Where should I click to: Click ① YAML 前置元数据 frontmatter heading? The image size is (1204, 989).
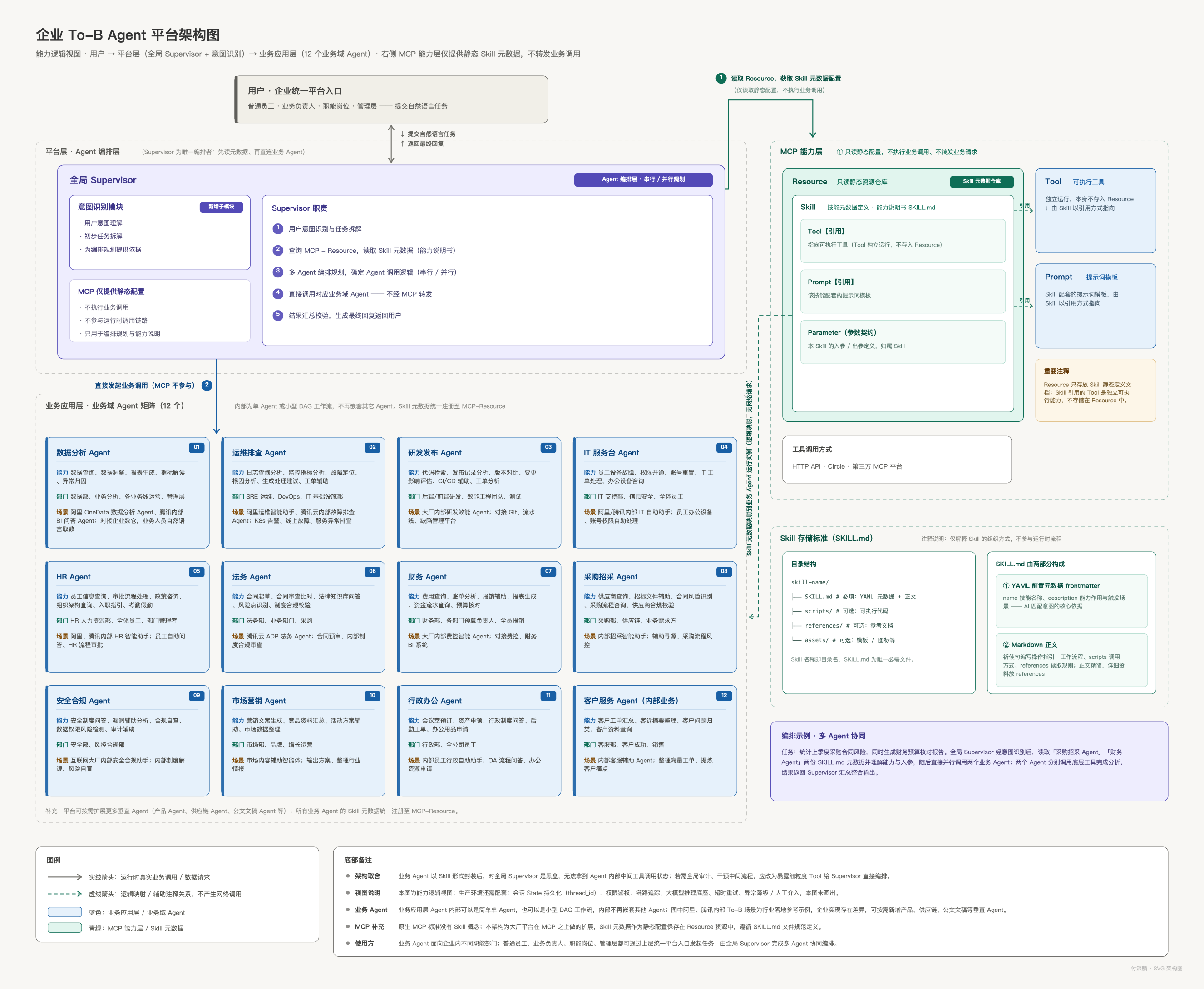1051,586
